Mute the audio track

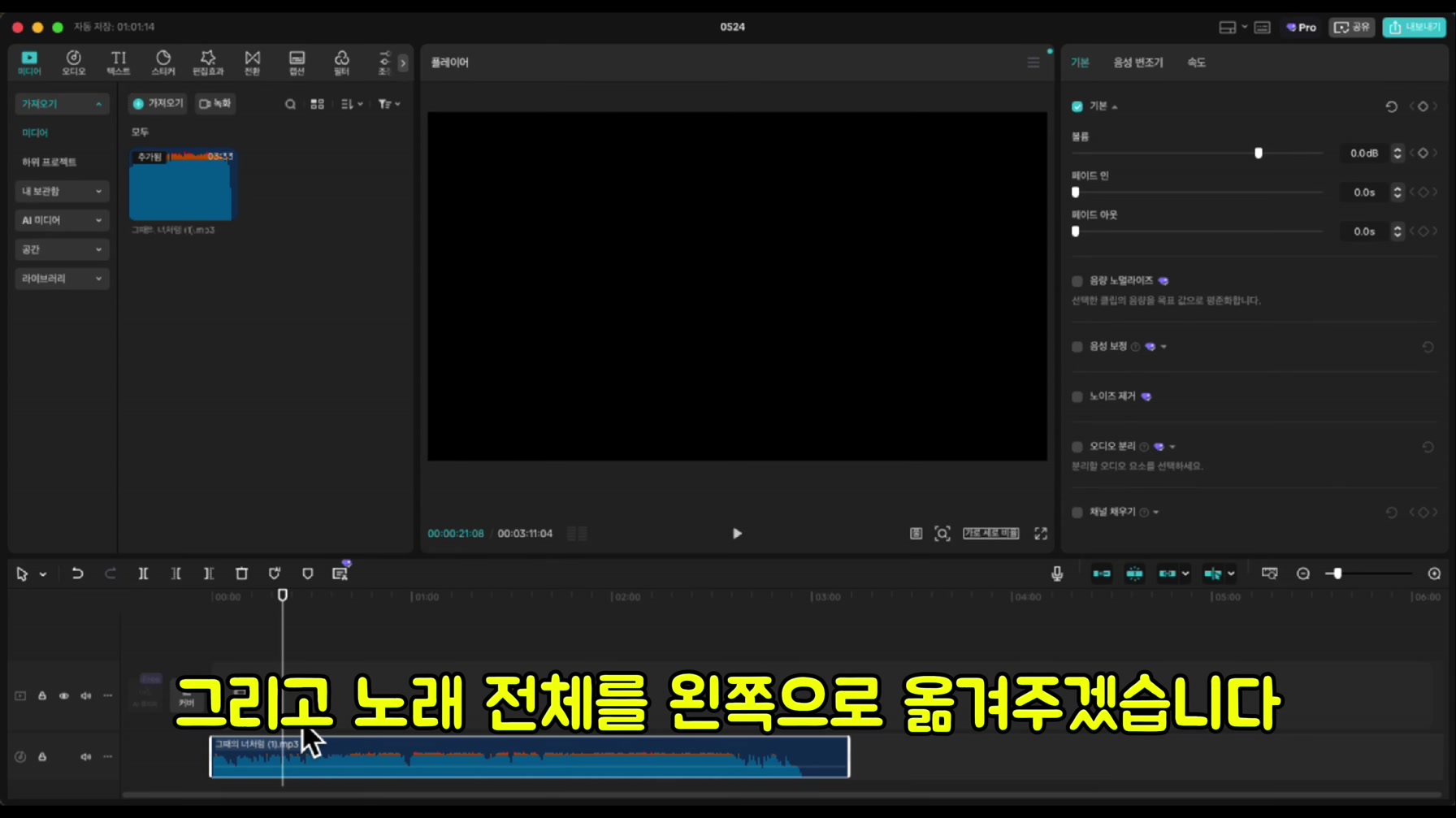point(85,757)
